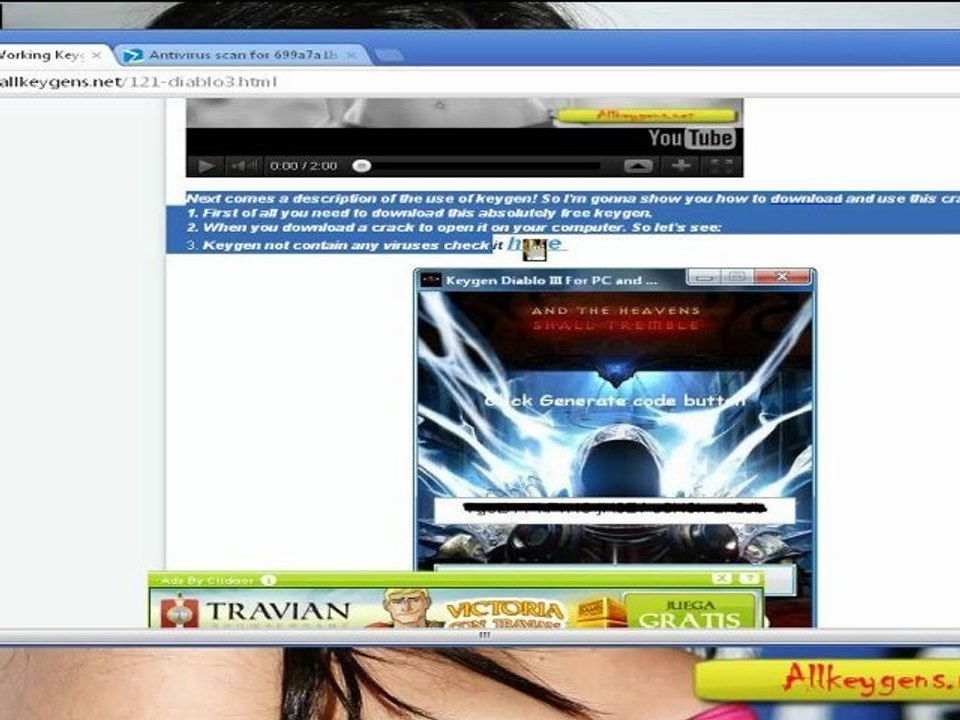Click the Ads By info icon
This screenshot has height=720, width=960.
(x=268, y=580)
